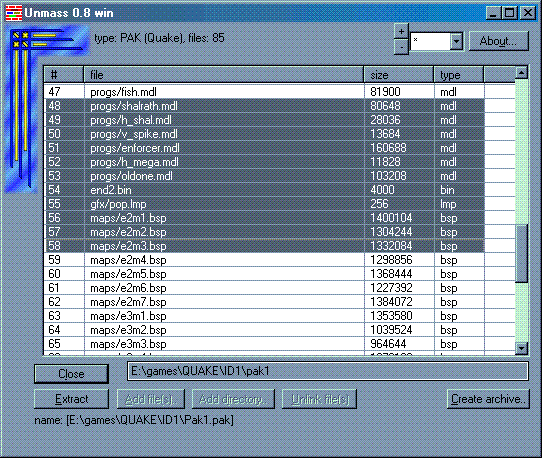Viewport: 542px width, 458px height.
Task: Click scrollbar down arrow of file list
Action: [x=521, y=348]
